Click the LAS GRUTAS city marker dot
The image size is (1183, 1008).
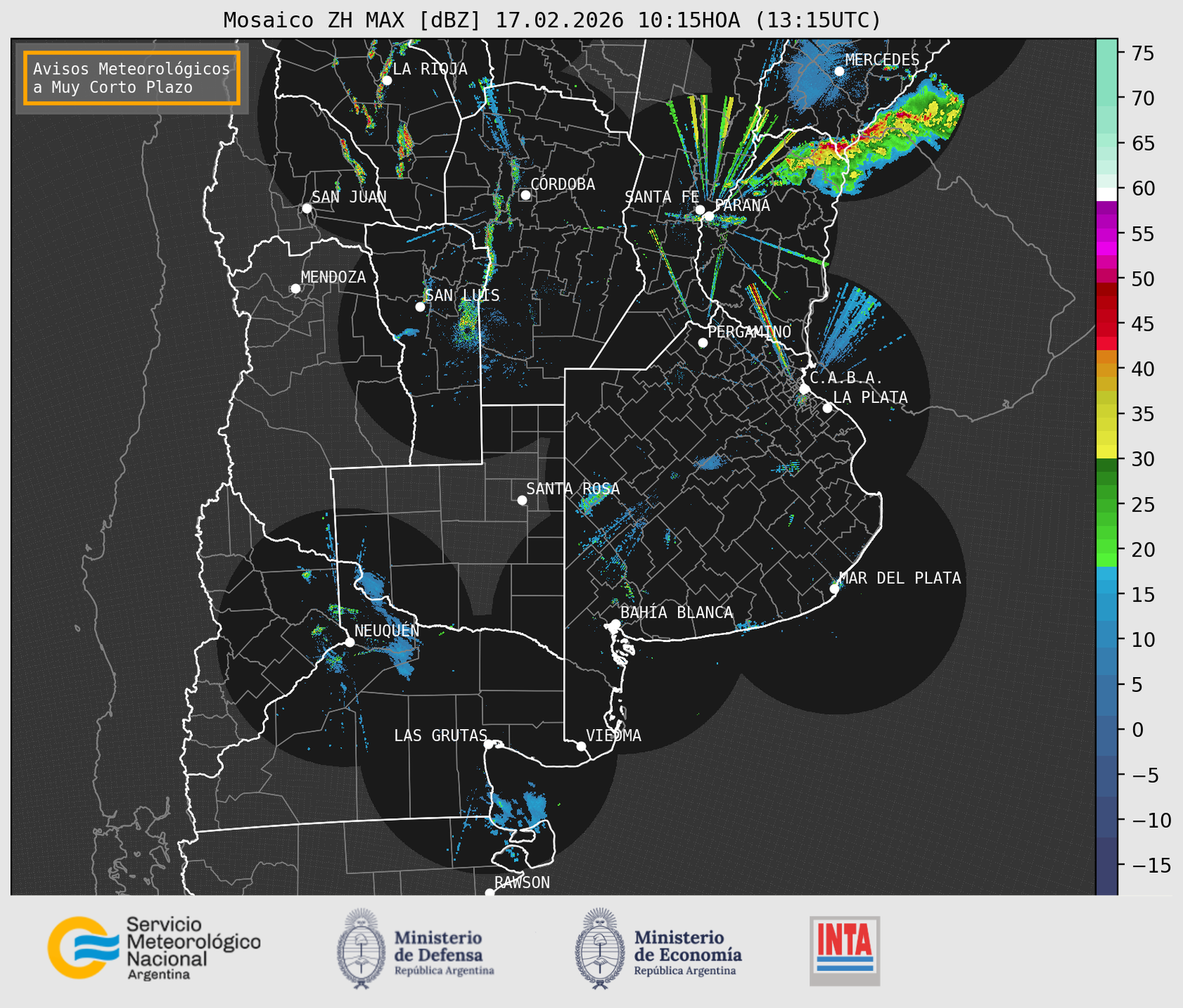coord(489,744)
